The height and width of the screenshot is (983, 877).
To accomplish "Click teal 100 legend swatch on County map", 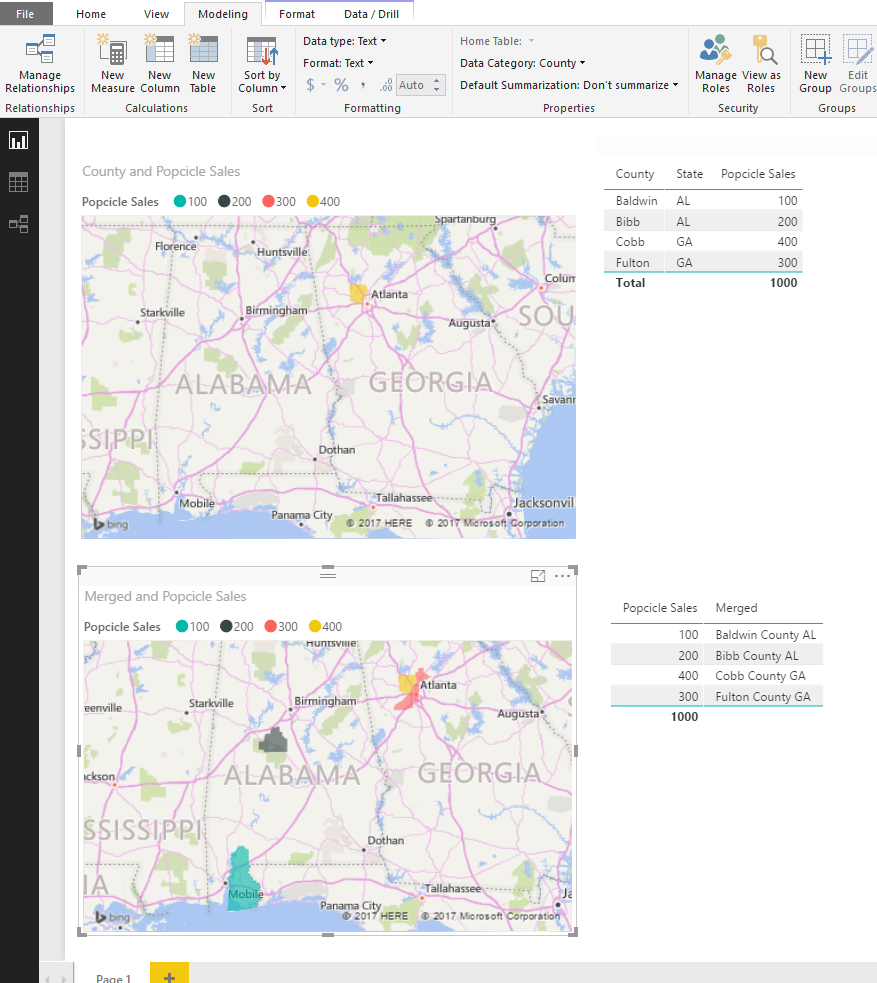I will coord(180,201).
